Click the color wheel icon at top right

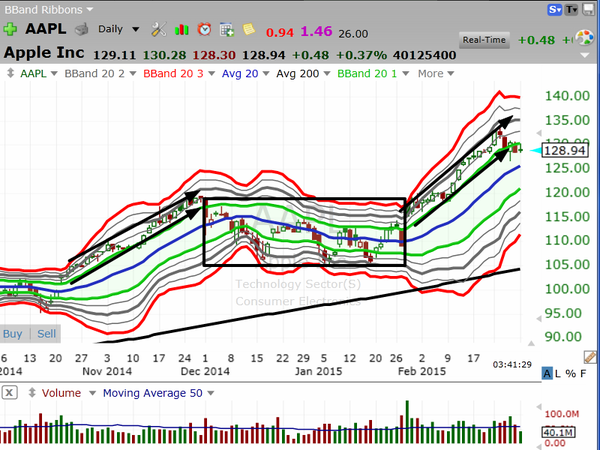click(584, 38)
